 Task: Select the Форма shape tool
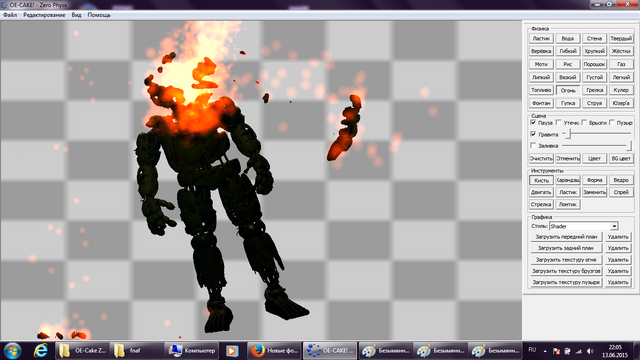[x=594, y=180]
